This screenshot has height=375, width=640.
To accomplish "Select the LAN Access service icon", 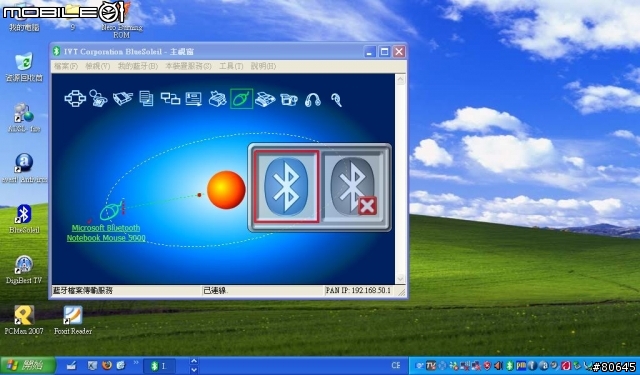I will coord(170,98).
